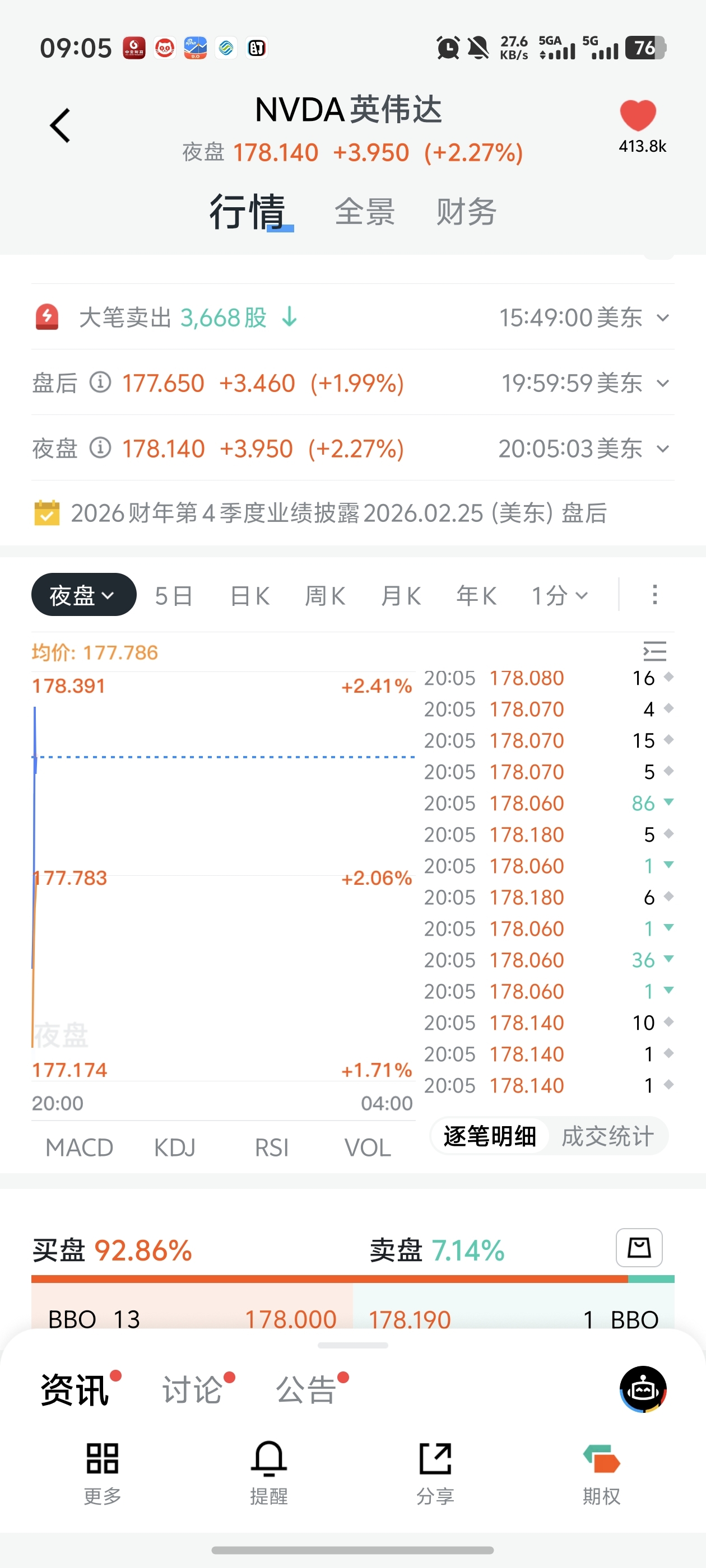Open the 1分 interval dropdown
Image resolution: width=706 pixels, height=1568 pixels.
point(559,595)
